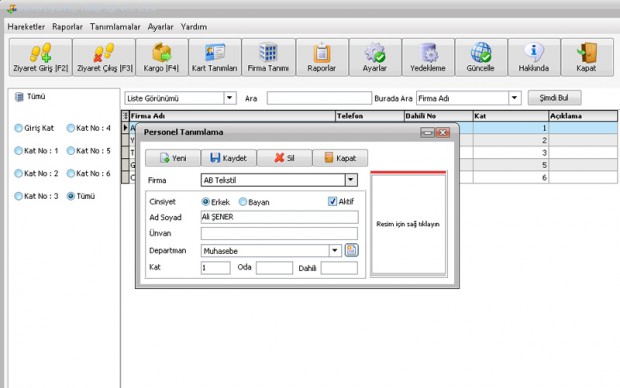
Task: Open Ayarlar toolbar button
Action: (x=375, y=57)
